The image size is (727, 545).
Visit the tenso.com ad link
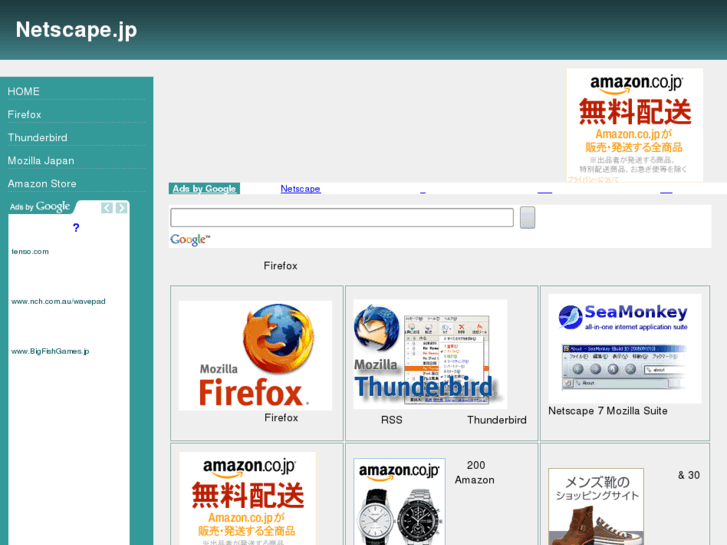point(30,251)
